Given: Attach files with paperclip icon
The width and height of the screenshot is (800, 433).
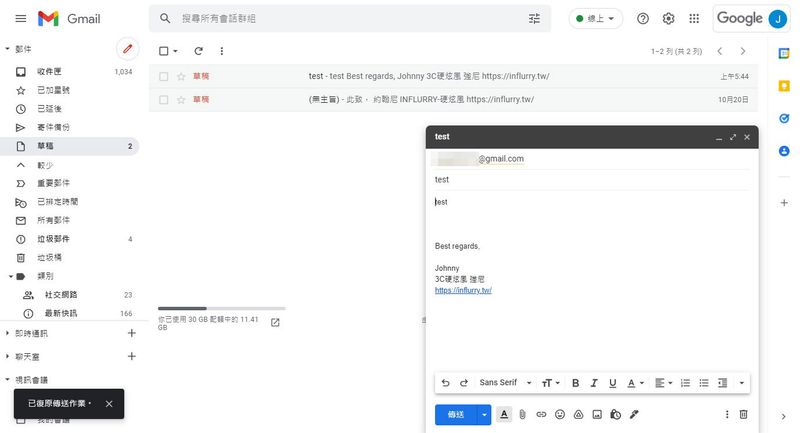Looking at the screenshot, I should pyautogui.click(x=522, y=415).
